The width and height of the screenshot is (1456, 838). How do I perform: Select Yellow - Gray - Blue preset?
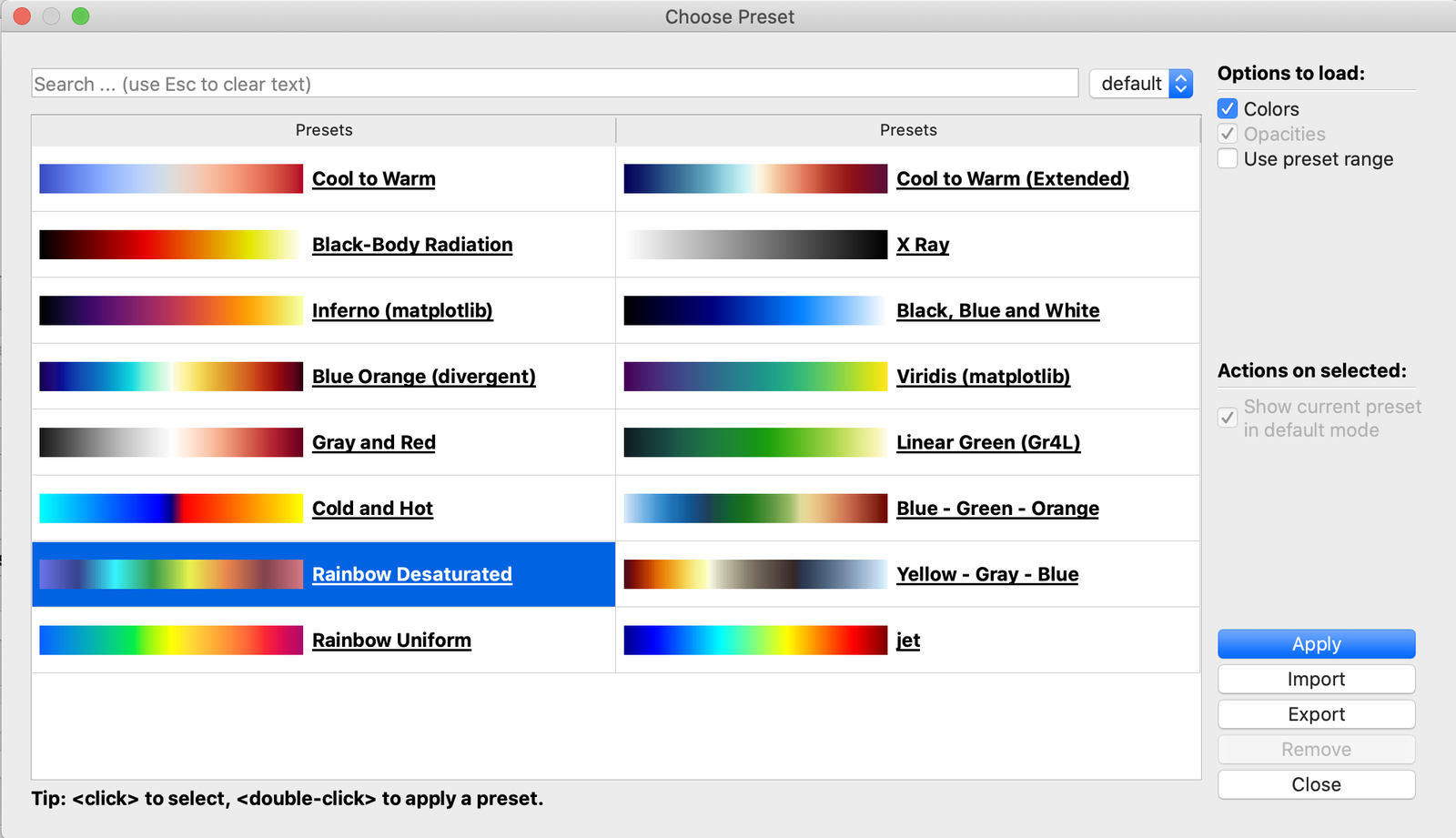click(987, 574)
